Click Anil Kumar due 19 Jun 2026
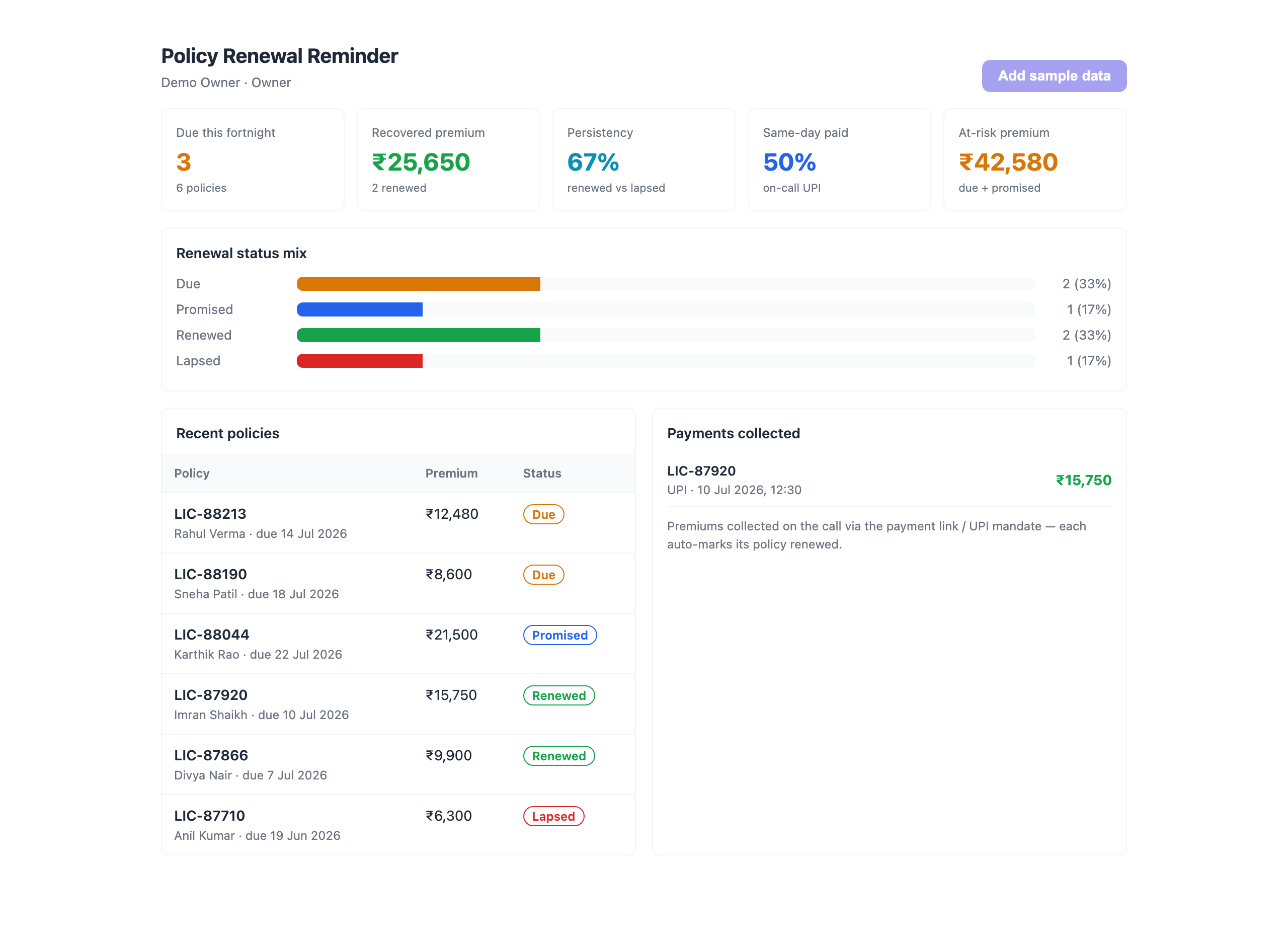Image resolution: width=1288 pixels, height=946 pixels. pyautogui.click(x=257, y=835)
